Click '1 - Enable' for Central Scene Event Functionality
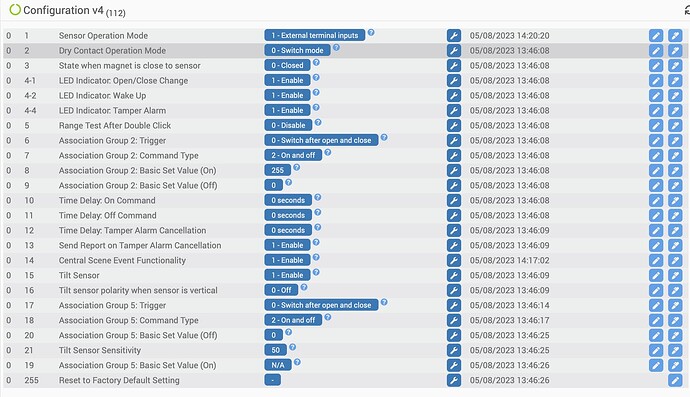 (287, 260)
